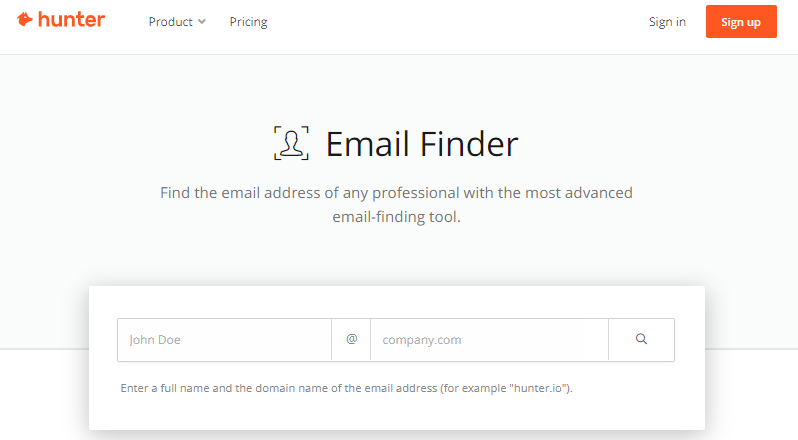
Task: Click the orange Hunter fox logo icon
Action: tap(24, 19)
